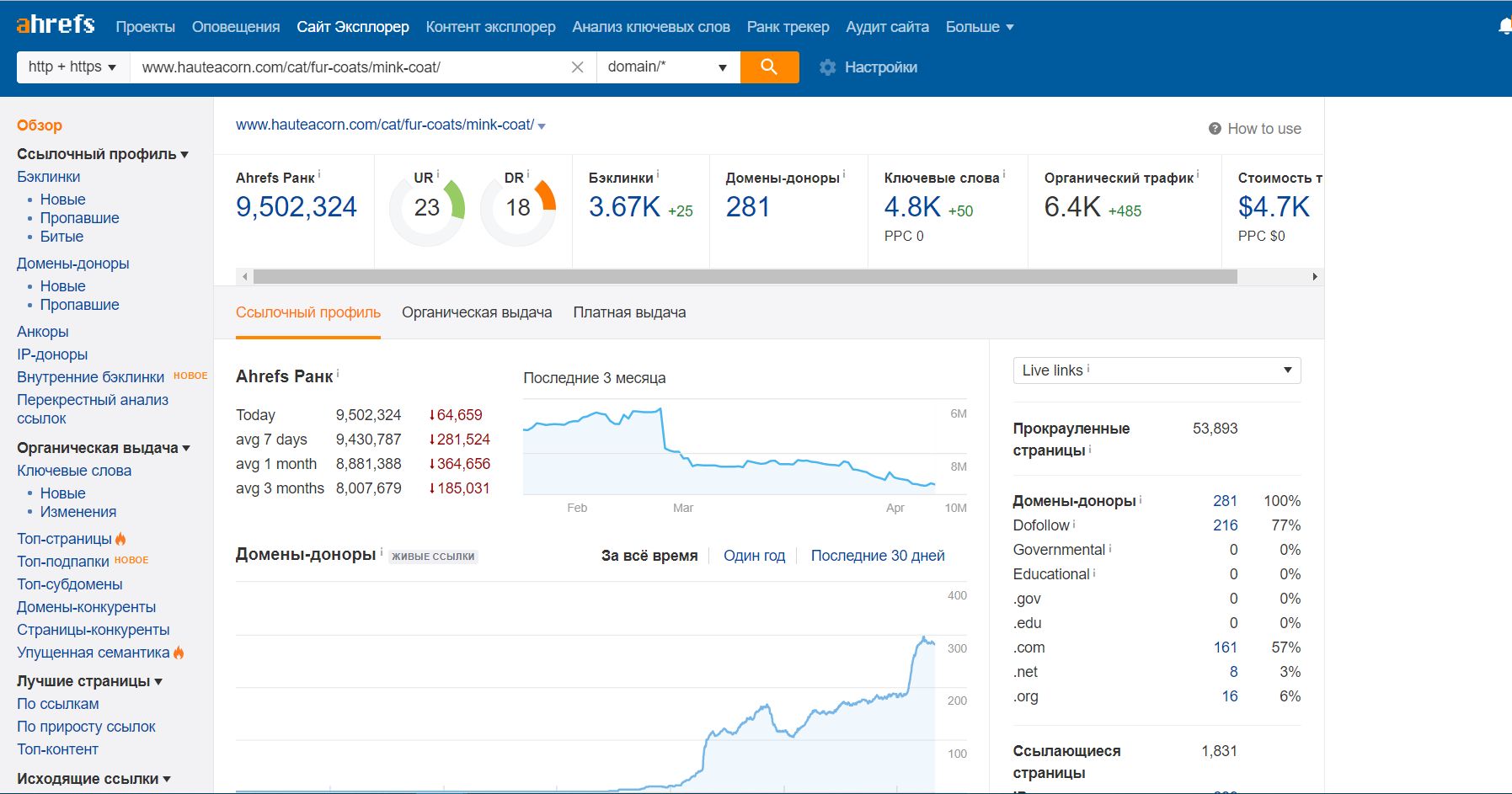Click the 16 .org domains count
The image size is (1512, 794).
pyautogui.click(x=1230, y=696)
